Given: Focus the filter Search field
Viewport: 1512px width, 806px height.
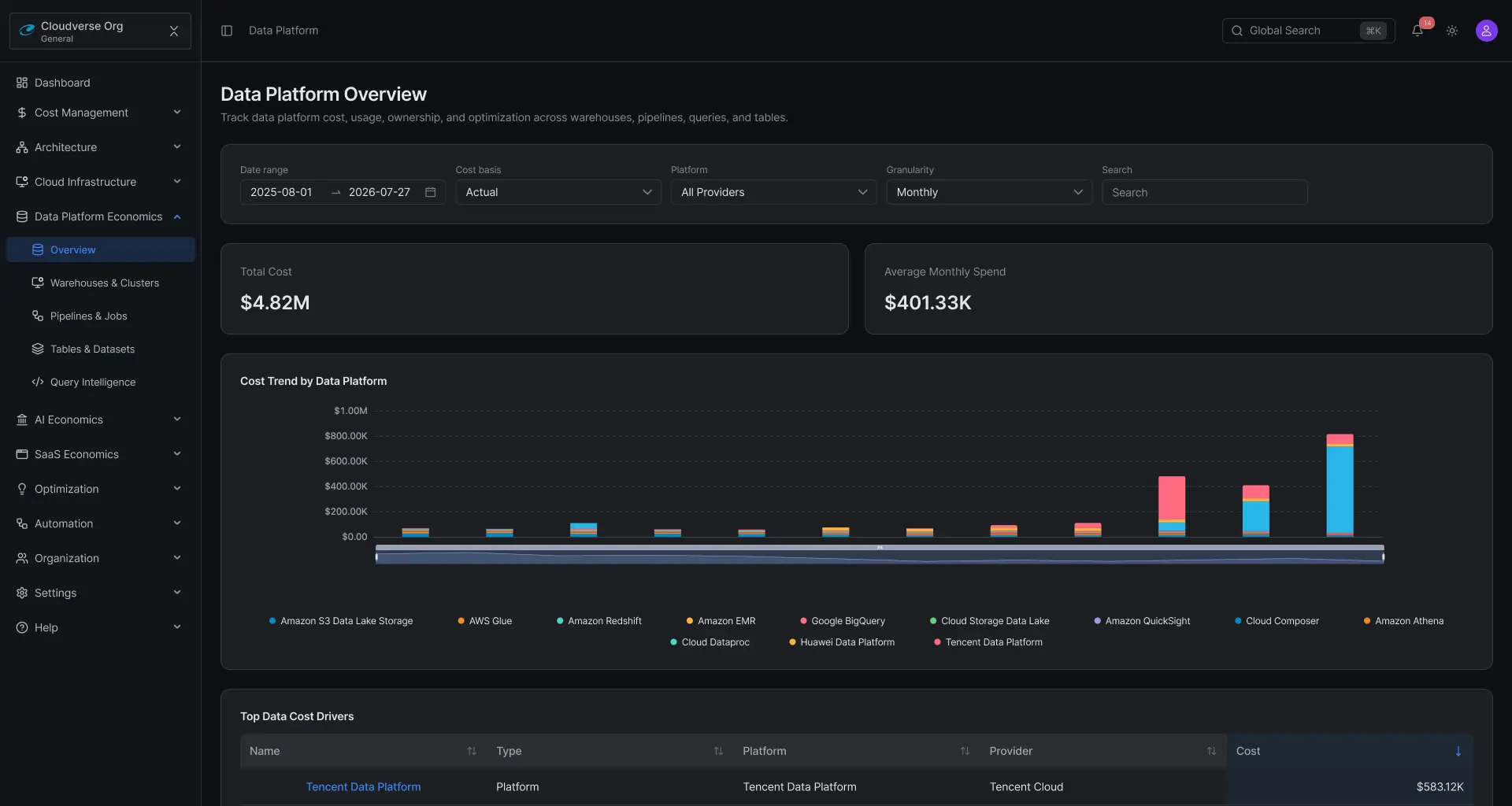Looking at the screenshot, I should pos(1204,192).
